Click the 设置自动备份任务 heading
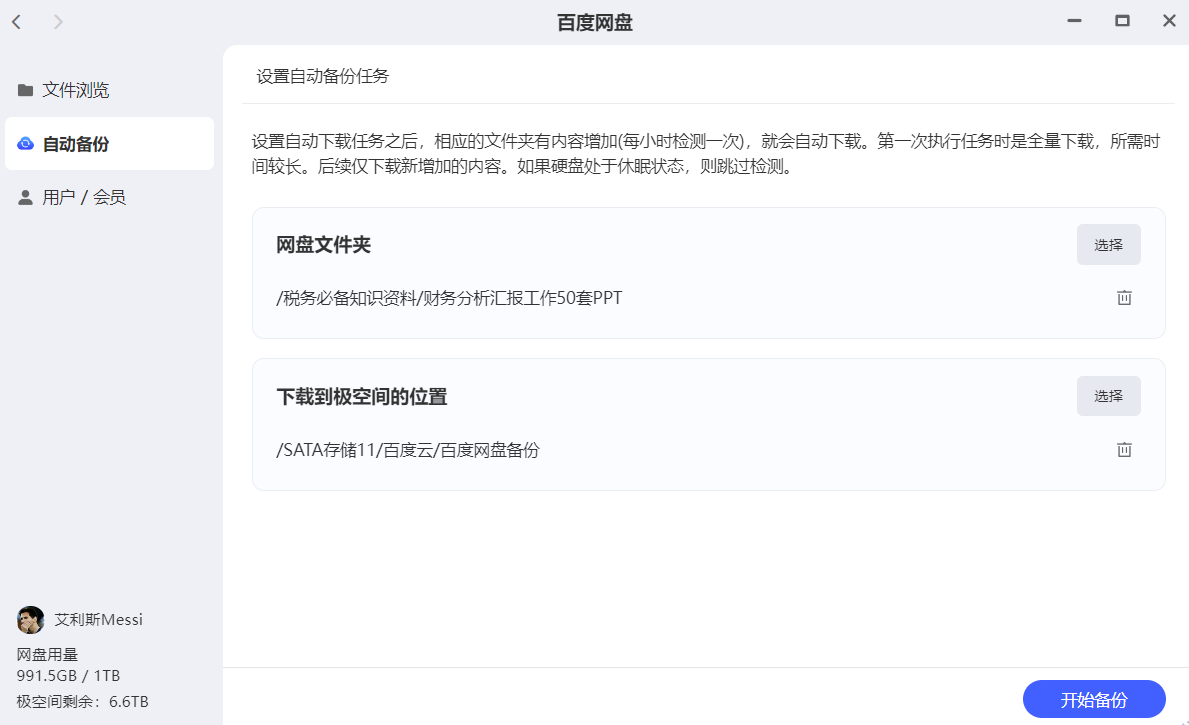 click(322, 76)
